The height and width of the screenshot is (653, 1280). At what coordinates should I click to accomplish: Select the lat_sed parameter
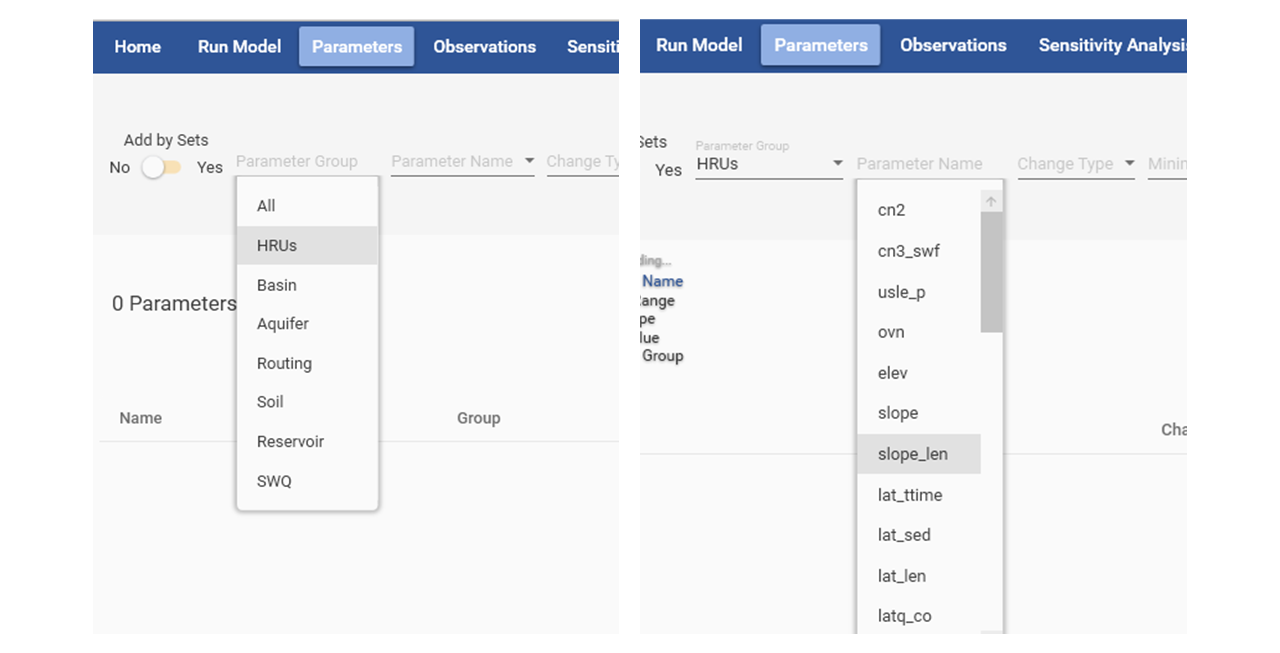[903, 535]
